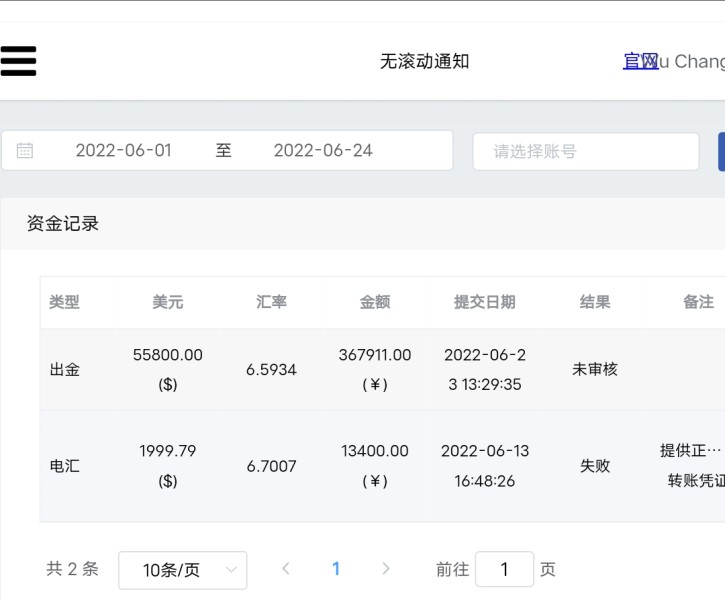Screen dimensions: 725x600
Task: Expand the 10条/页 page size dropdown
Action: coord(182,570)
